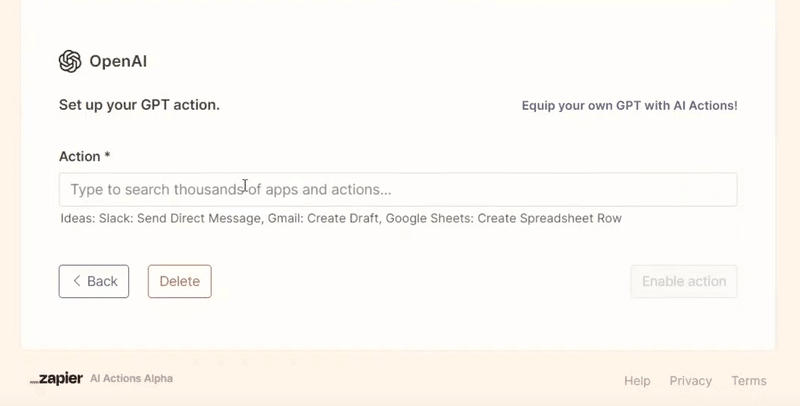Open the Help link in footer
This screenshot has width=800, height=406.
click(x=637, y=381)
